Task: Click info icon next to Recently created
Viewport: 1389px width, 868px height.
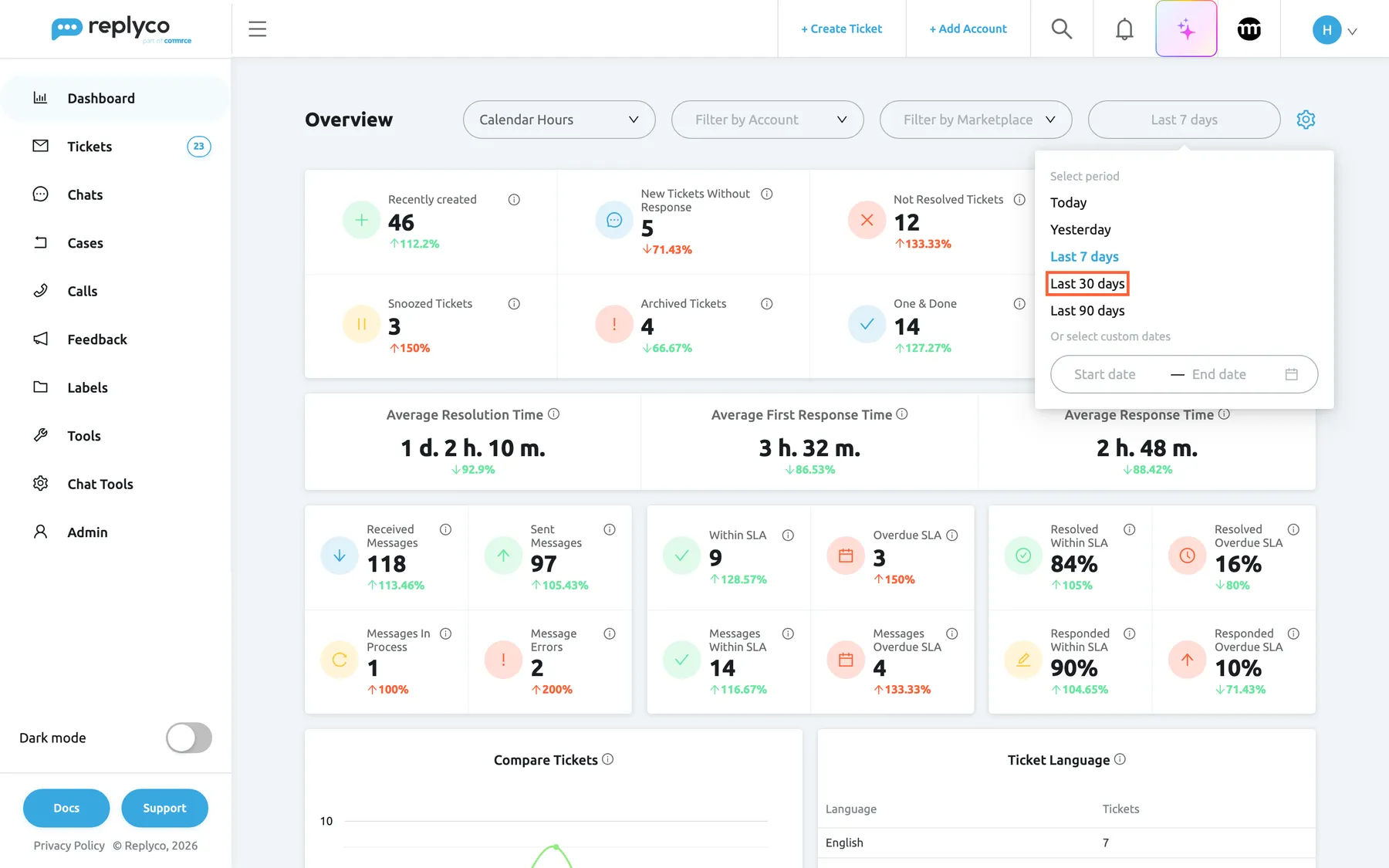Action: [514, 200]
